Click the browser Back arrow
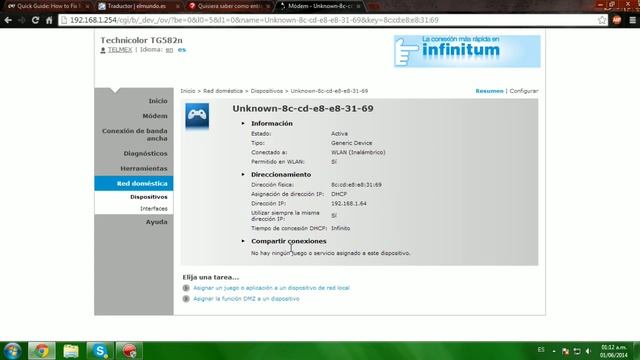Image resolution: width=640 pixels, height=360 pixels. pos(8,20)
